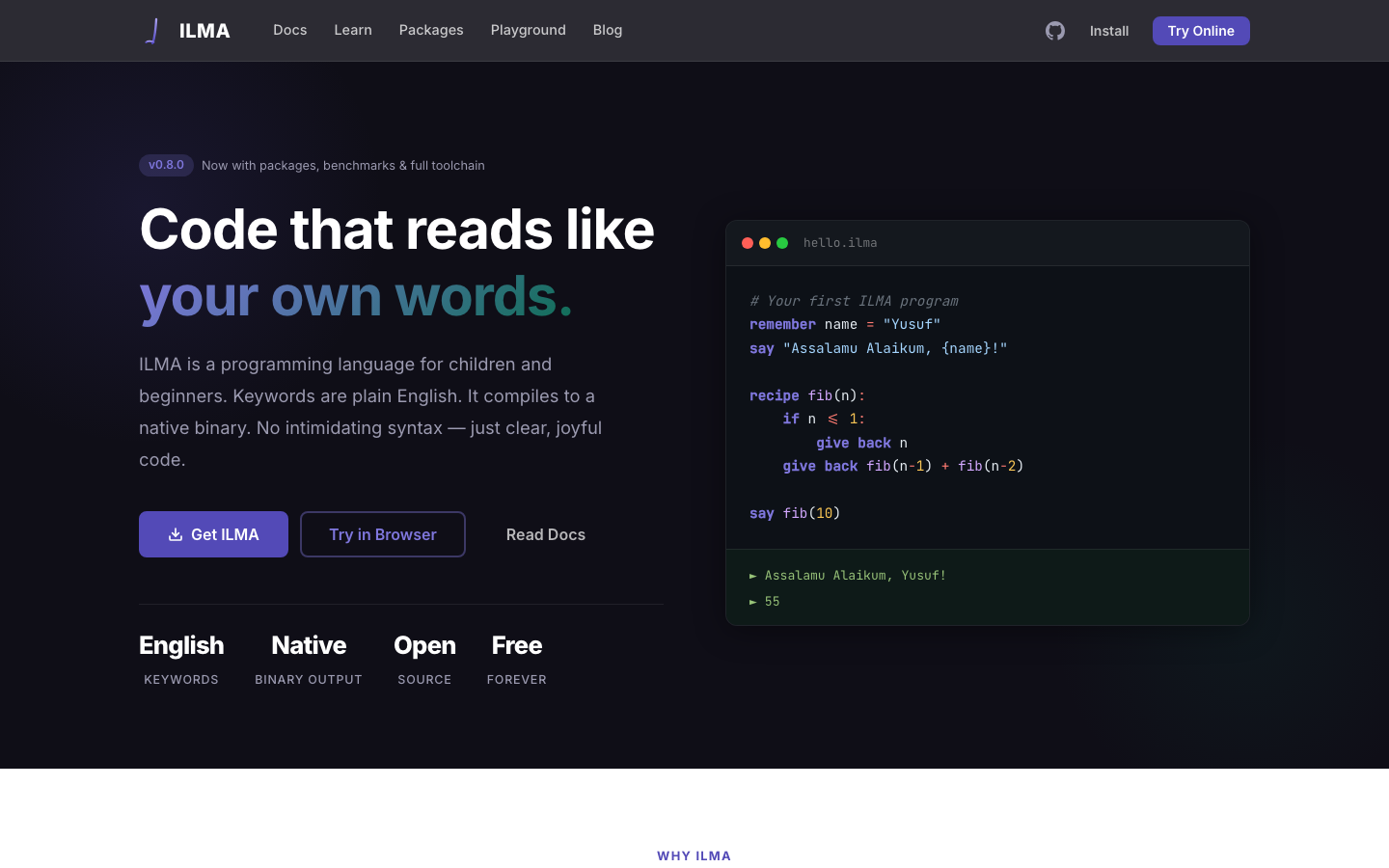Click the 'say fib(10)' code line
This screenshot has height=868, width=1389.
tap(795, 513)
